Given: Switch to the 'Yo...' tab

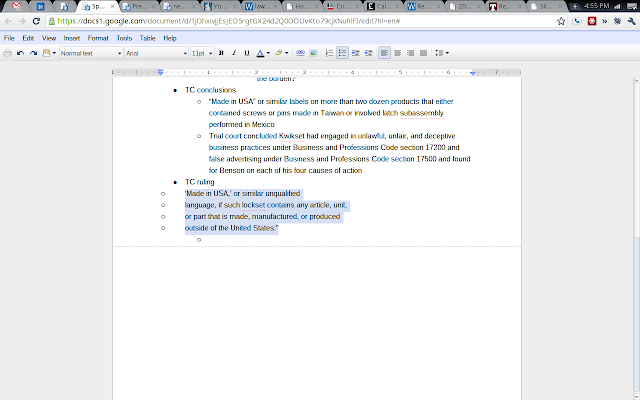Looking at the screenshot, I should click(x=220, y=6).
